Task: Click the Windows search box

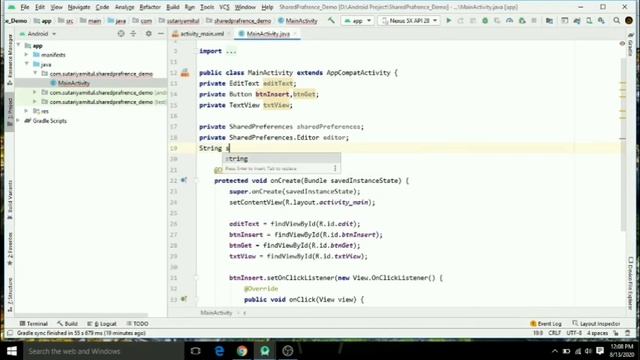Action: [104, 351]
